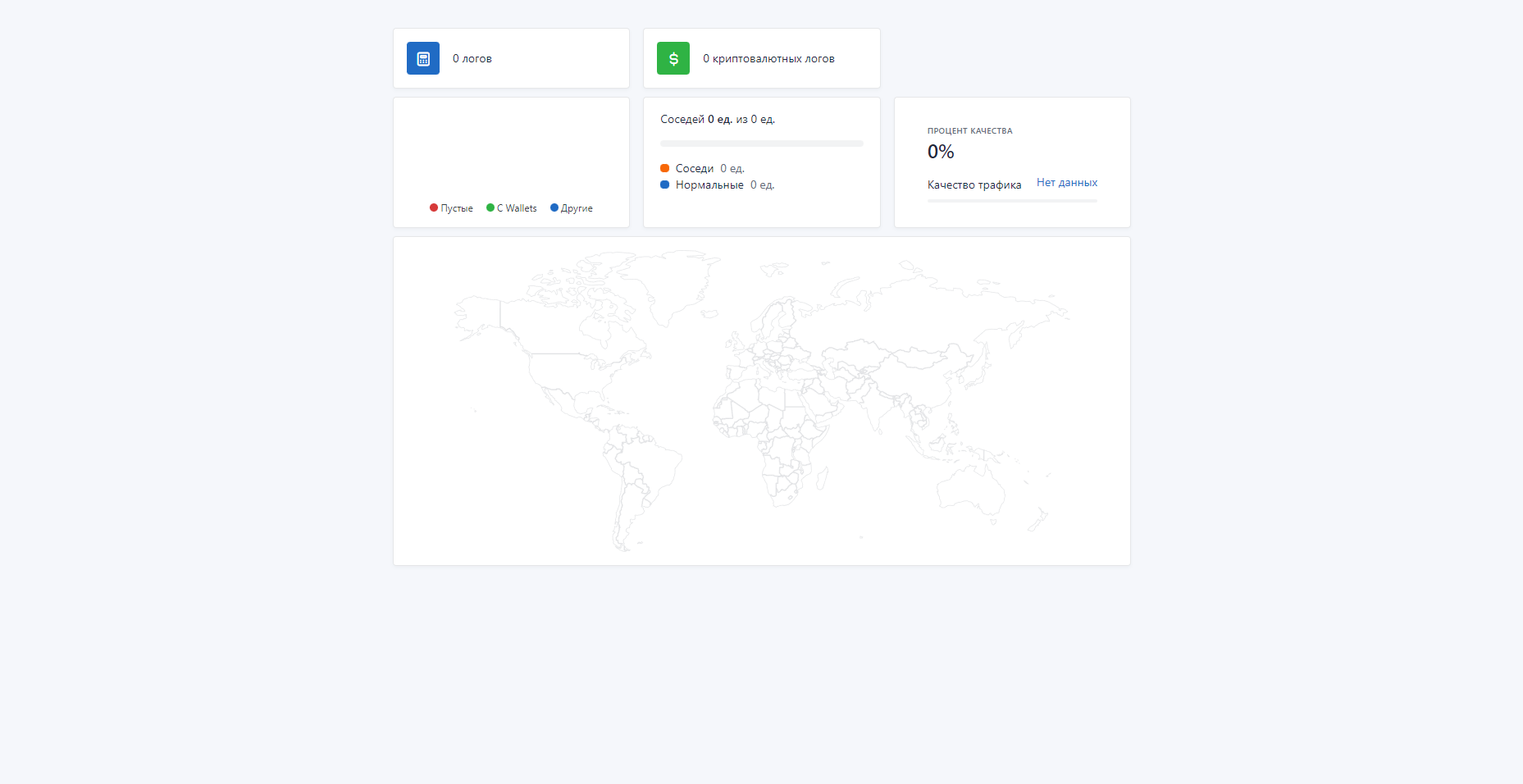This screenshot has width=1523, height=784.
Task: Toggle the Другие legend entry
Action: click(572, 208)
